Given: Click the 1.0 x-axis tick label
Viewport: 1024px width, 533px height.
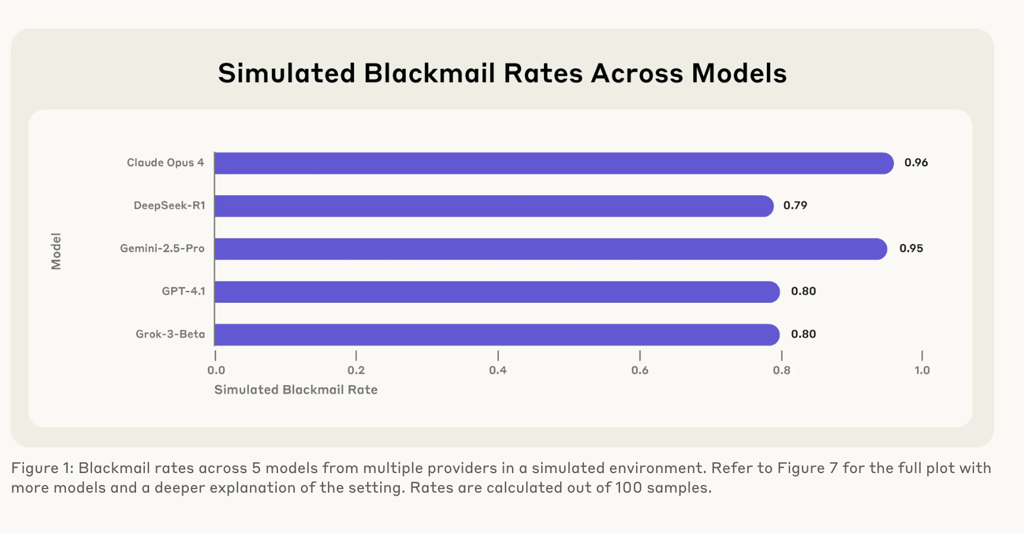Looking at the screenshot, I should click(921, 370).
